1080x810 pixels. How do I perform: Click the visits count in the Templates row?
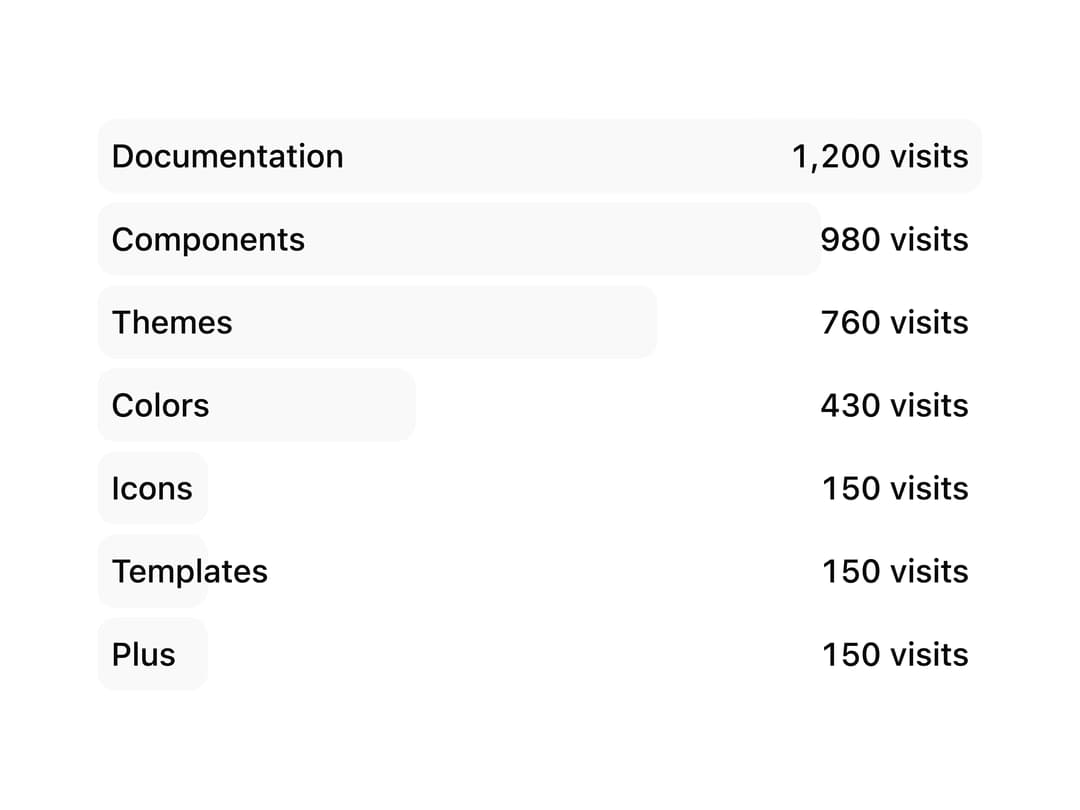pyautogui.click(x=895, y=572)
